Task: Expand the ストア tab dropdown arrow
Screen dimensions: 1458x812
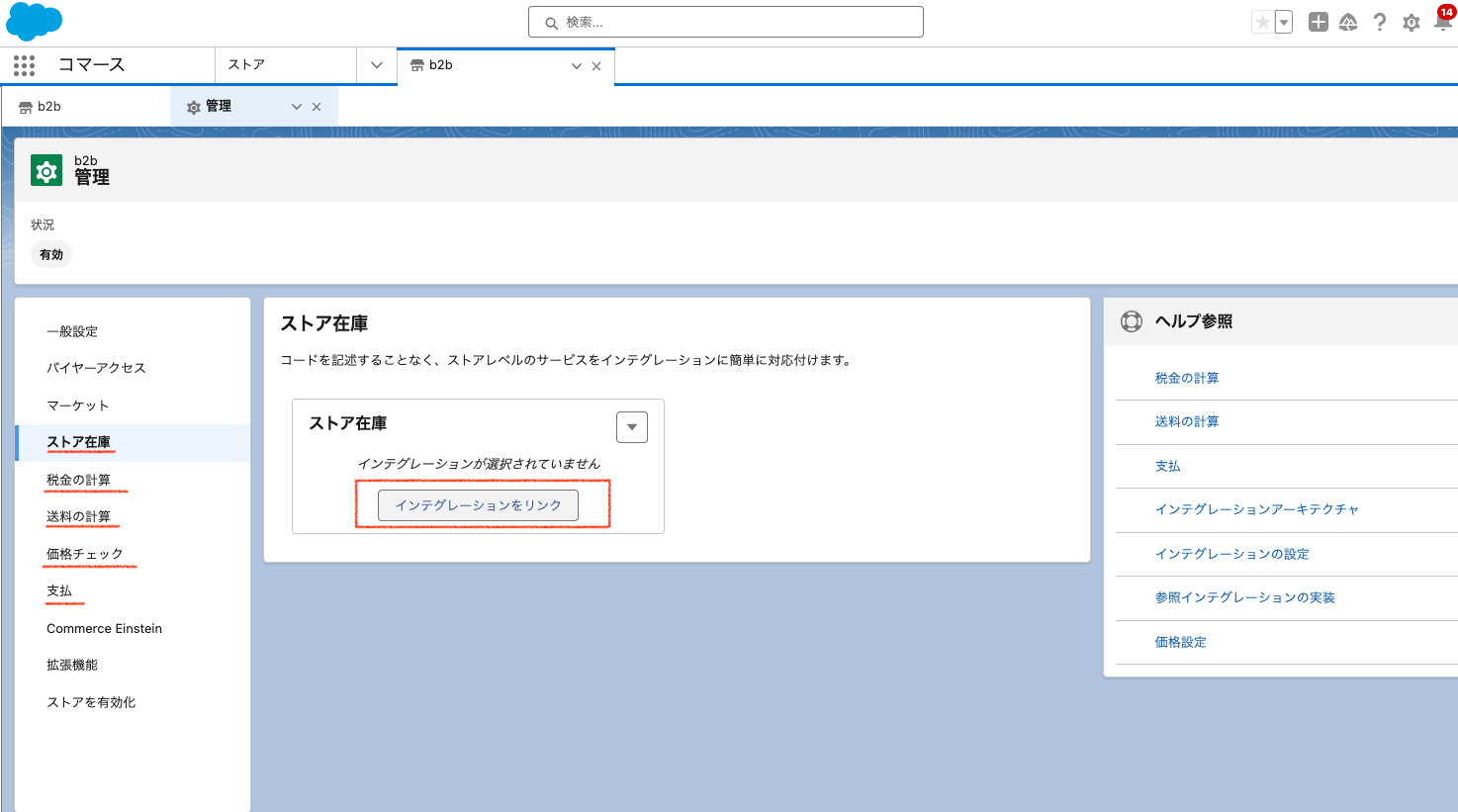Action: pos(376,65)
